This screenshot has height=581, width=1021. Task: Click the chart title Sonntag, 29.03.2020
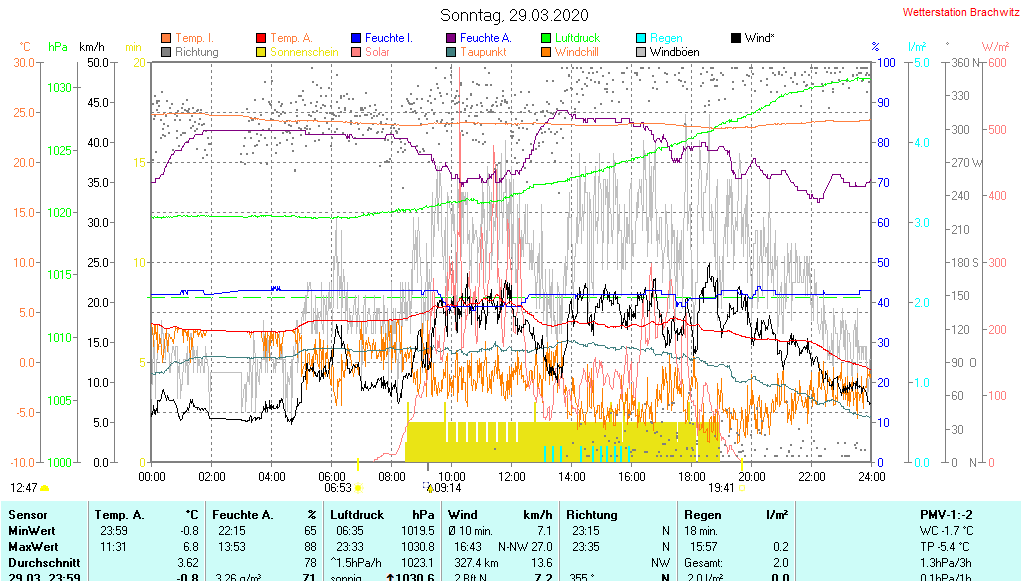pyautogui.click(x=514, y=15)
